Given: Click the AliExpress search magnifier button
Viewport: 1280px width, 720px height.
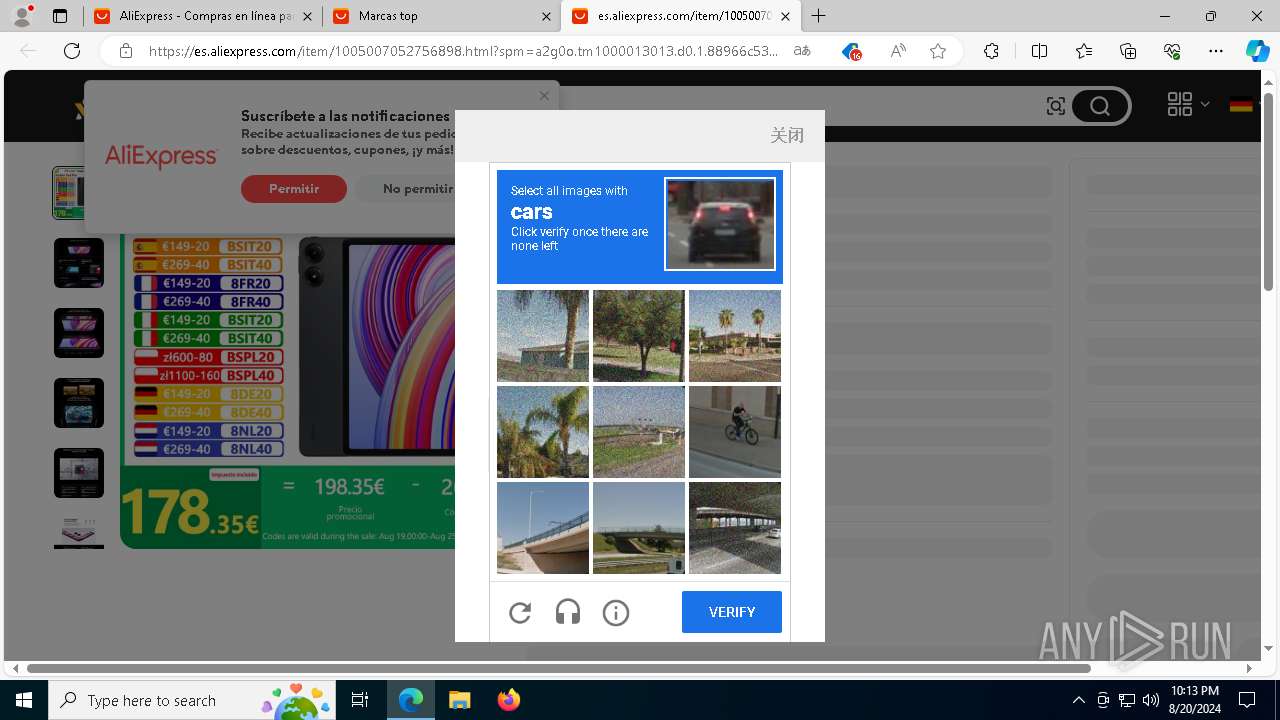Looking at the screenshot, I should [1100, 106].
